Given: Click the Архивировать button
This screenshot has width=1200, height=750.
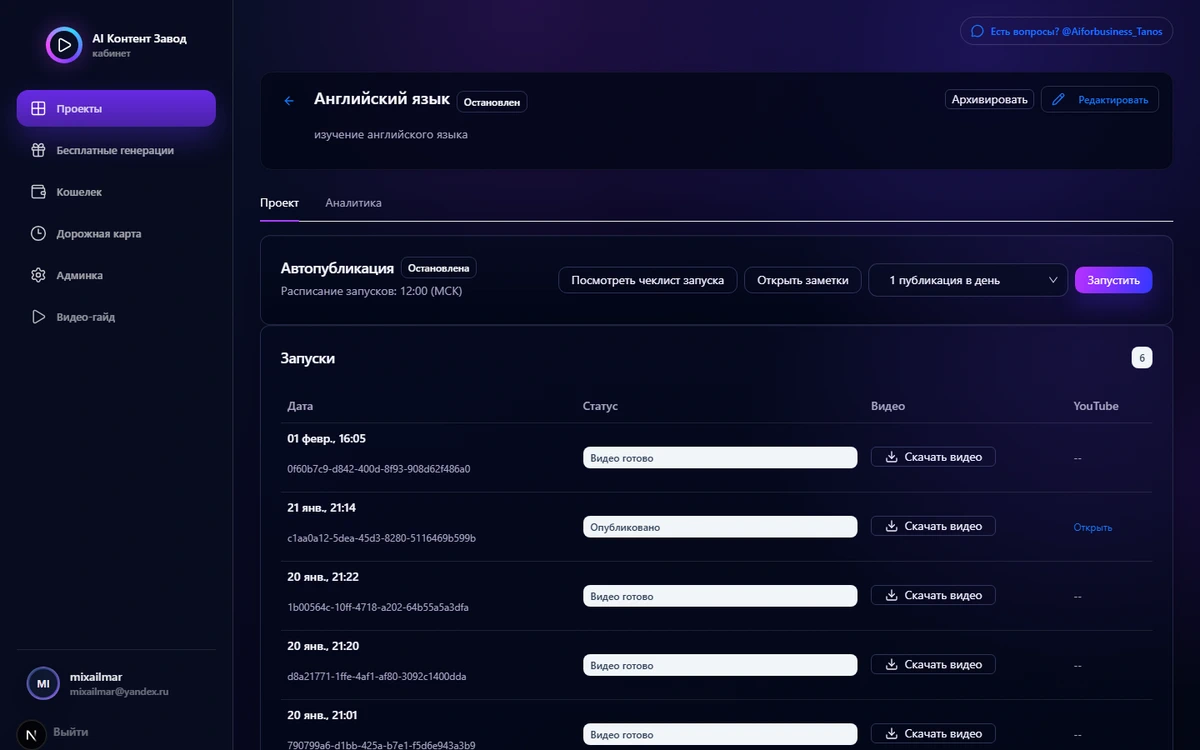Looking at the screenshot, I should pyautogui.click(x=989, y=99).
